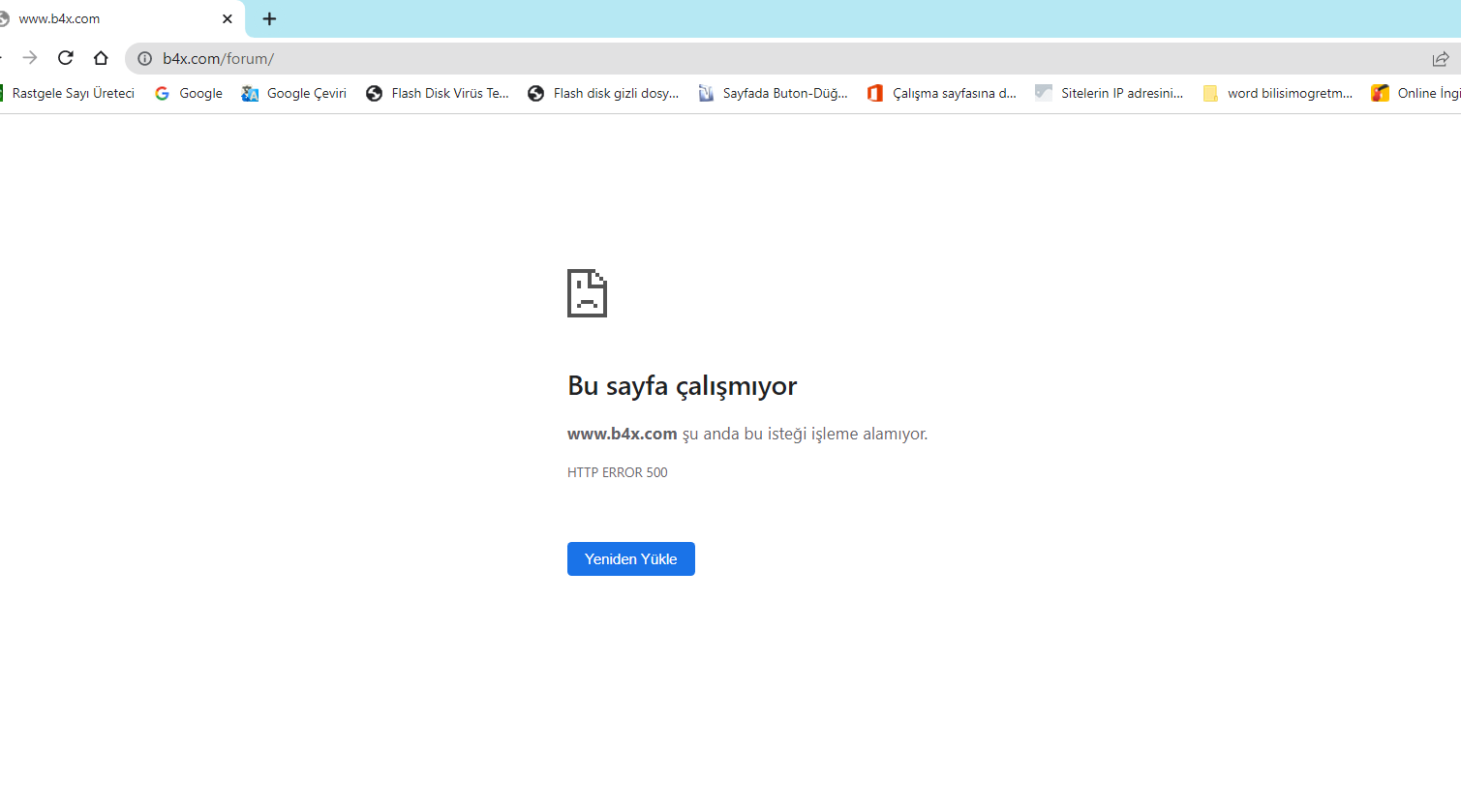Click the Google Çeviri translate icon
The width and height of the screenshot is (1461, 812).
(x=250, y=93)
